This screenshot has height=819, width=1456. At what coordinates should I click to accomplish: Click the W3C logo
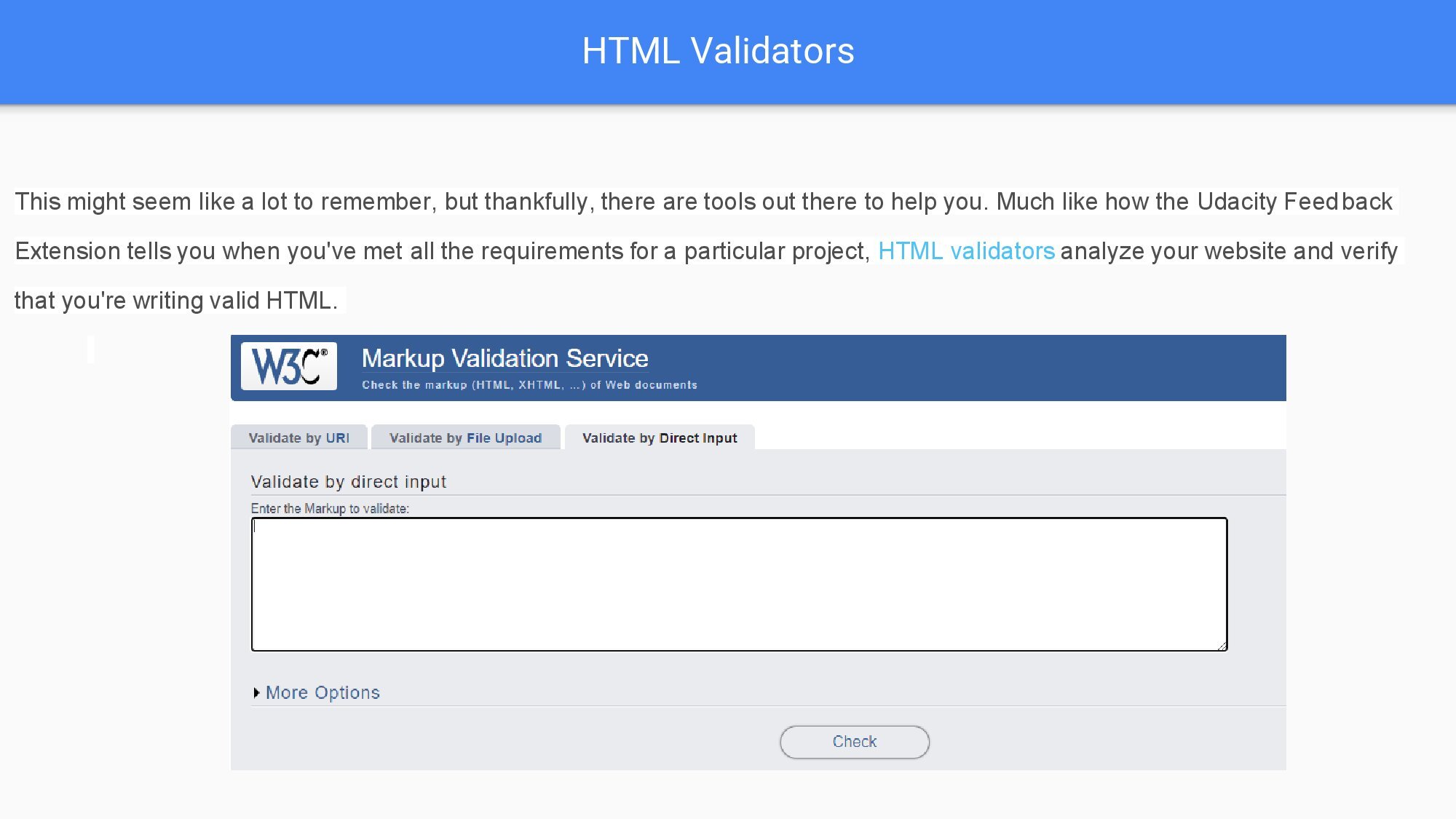[x=289, y=366]
